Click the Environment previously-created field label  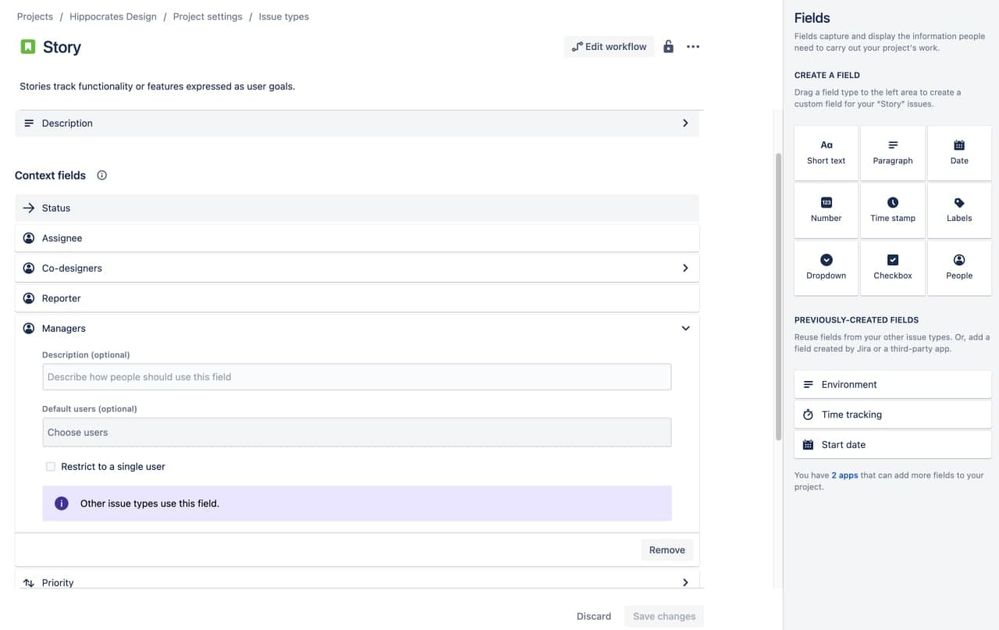coord(849,384)
